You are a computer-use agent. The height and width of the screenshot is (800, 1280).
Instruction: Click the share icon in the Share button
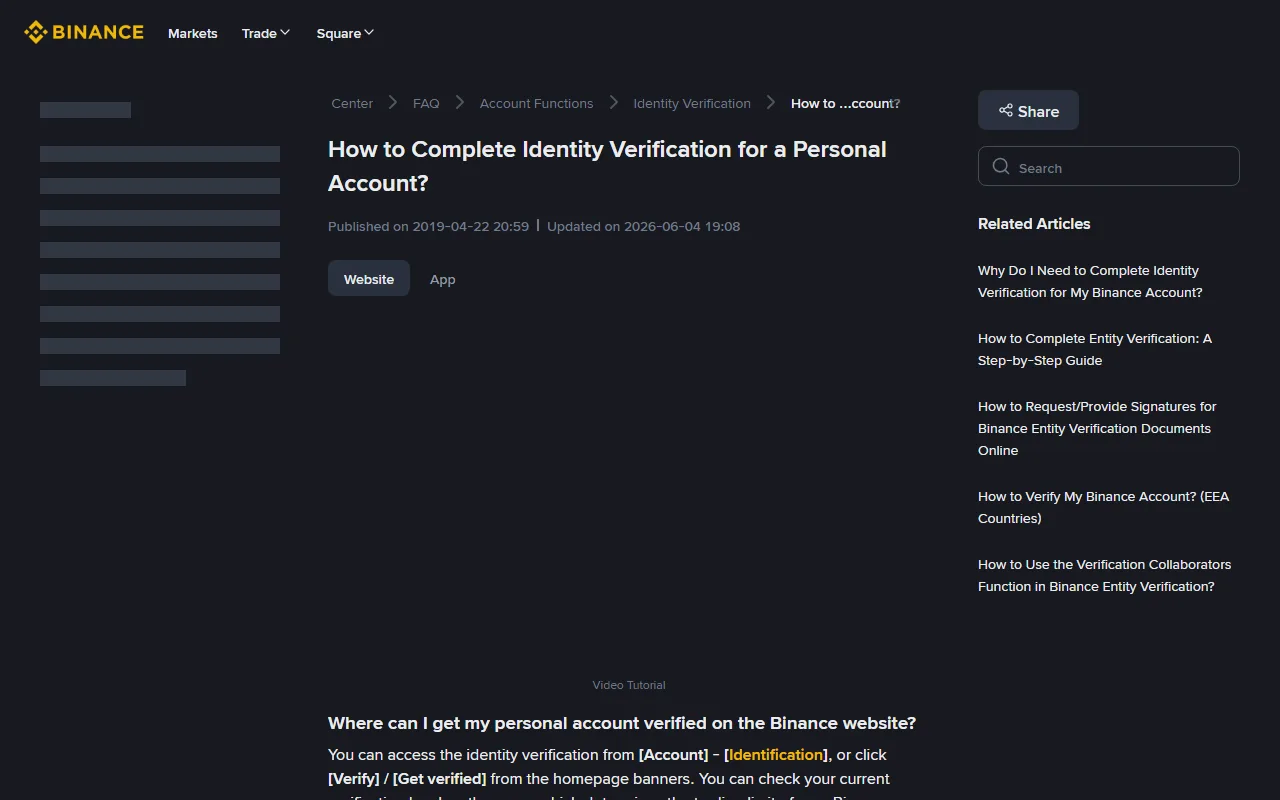coord(1006,110)
